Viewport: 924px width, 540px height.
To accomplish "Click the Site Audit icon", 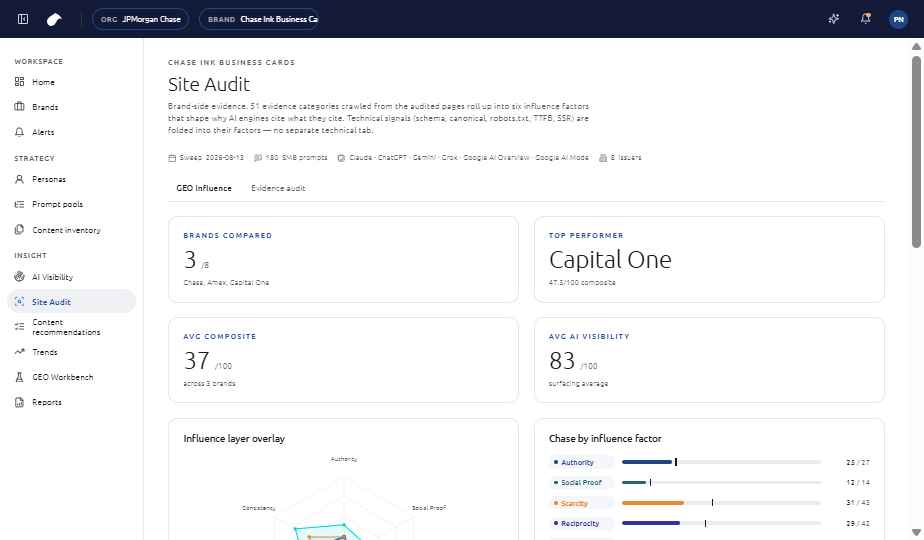I will [19, 302].
